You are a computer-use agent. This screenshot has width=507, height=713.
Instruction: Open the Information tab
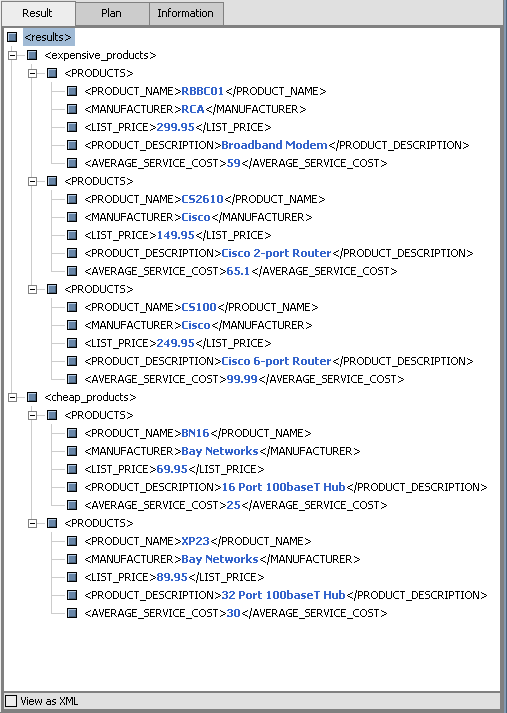click(186, 13)
